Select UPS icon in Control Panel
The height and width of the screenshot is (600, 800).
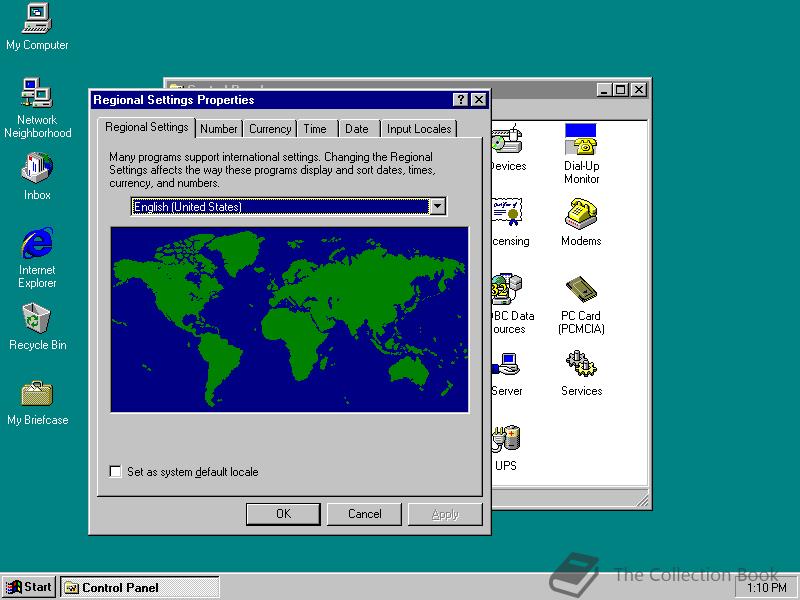point(506,448)
